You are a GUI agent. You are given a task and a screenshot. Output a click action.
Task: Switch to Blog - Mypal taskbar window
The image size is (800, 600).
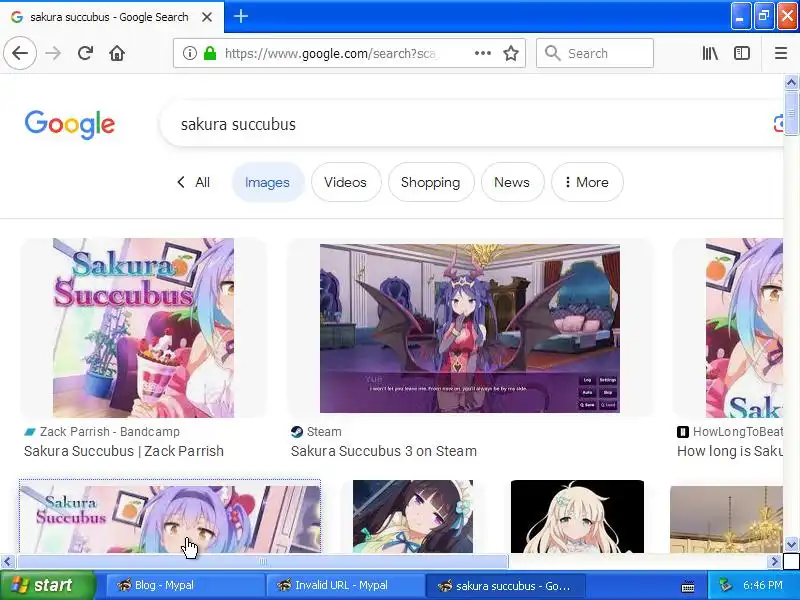[184, 585]
